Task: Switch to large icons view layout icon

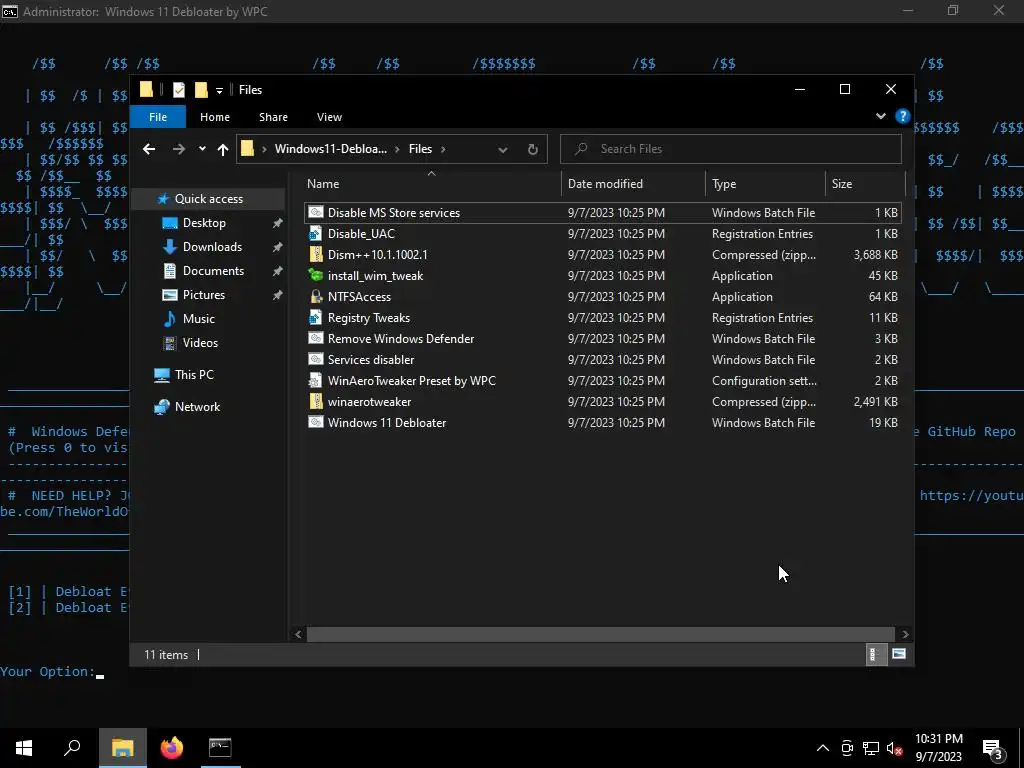Action: 899,654
